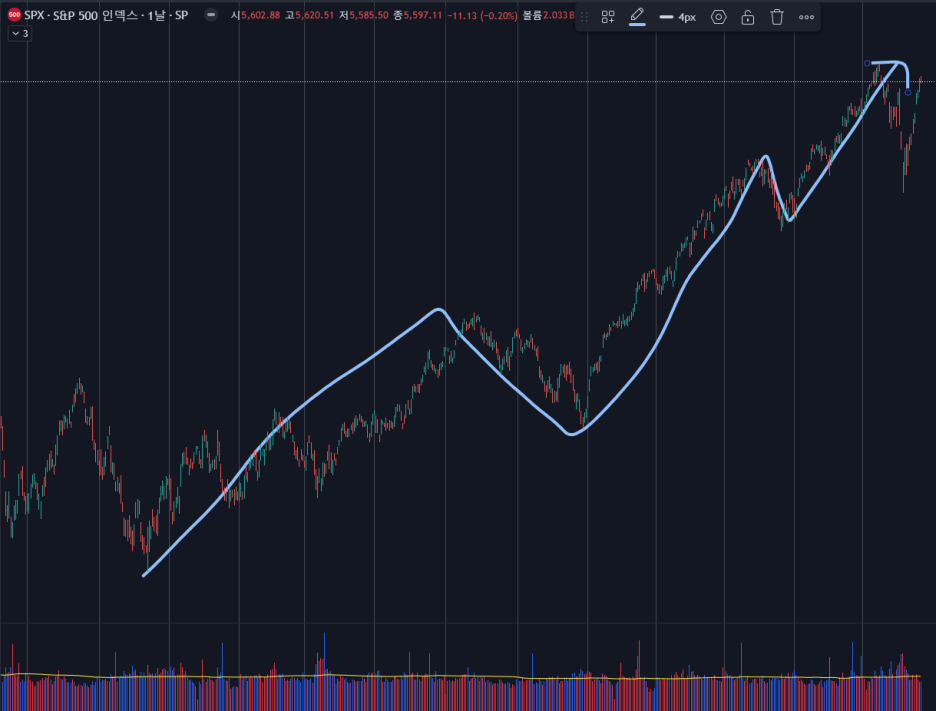
Task: Expand the collapsed indicators count 3
Action: click(x=20, y=33)
